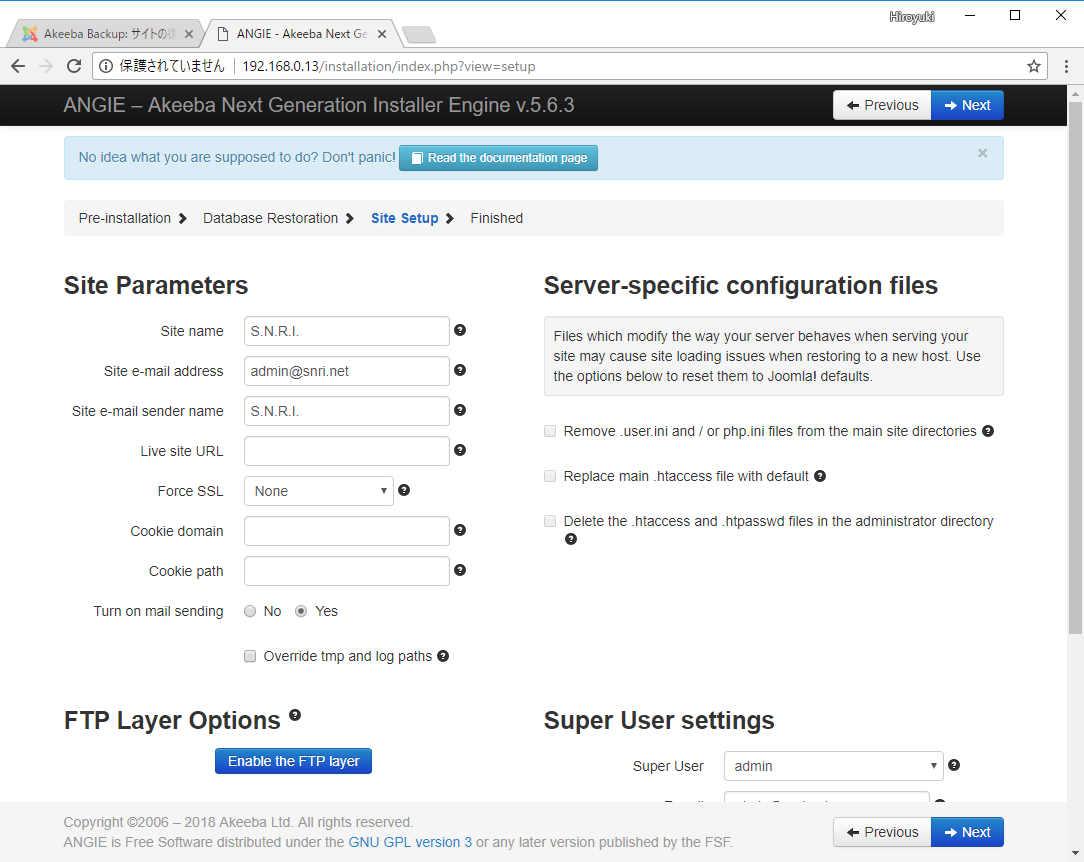
Task: View site security info icon in address bar
Action: tap(106, 66)
